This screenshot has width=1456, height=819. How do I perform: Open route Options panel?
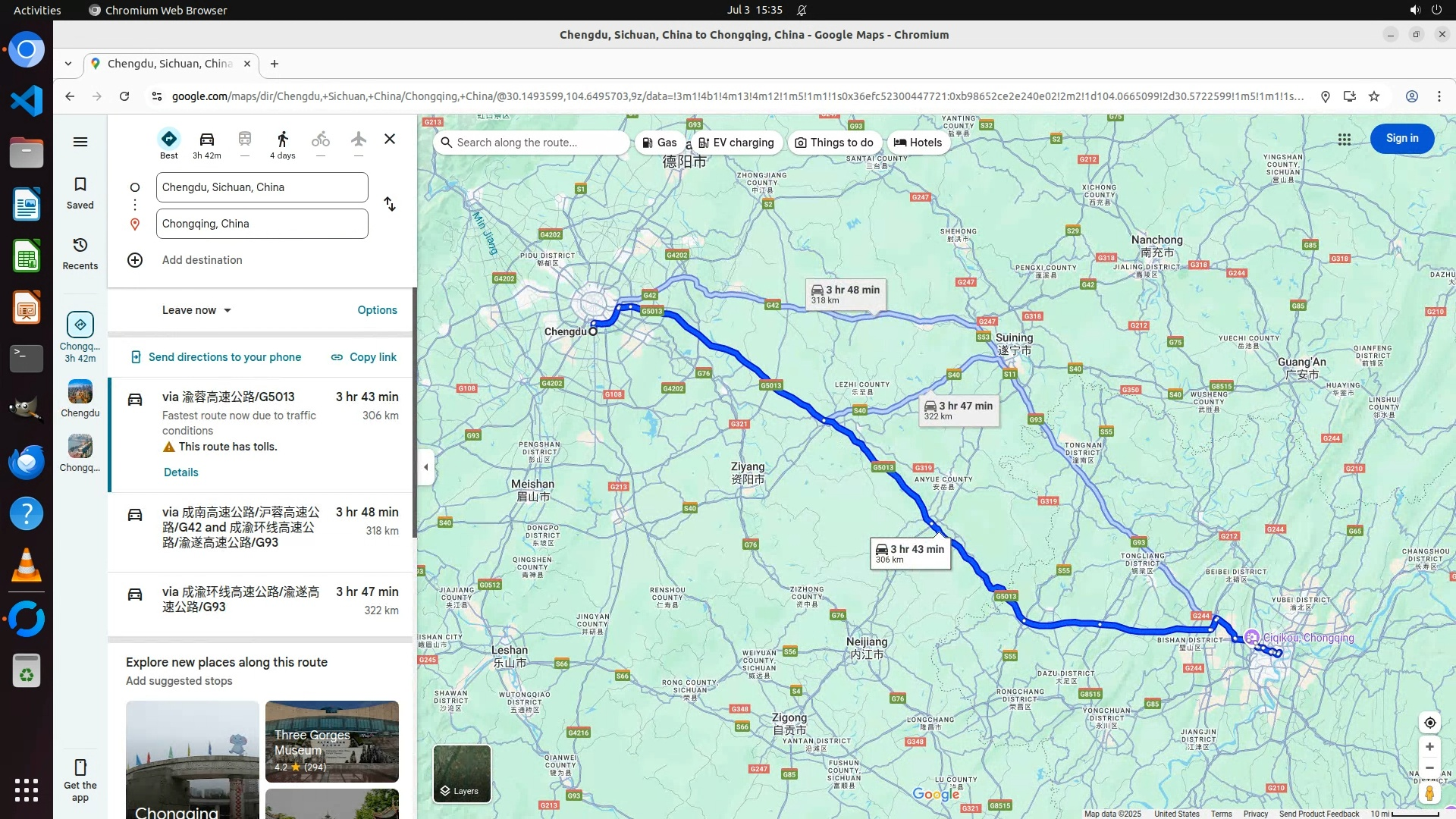tap(377, 310)
